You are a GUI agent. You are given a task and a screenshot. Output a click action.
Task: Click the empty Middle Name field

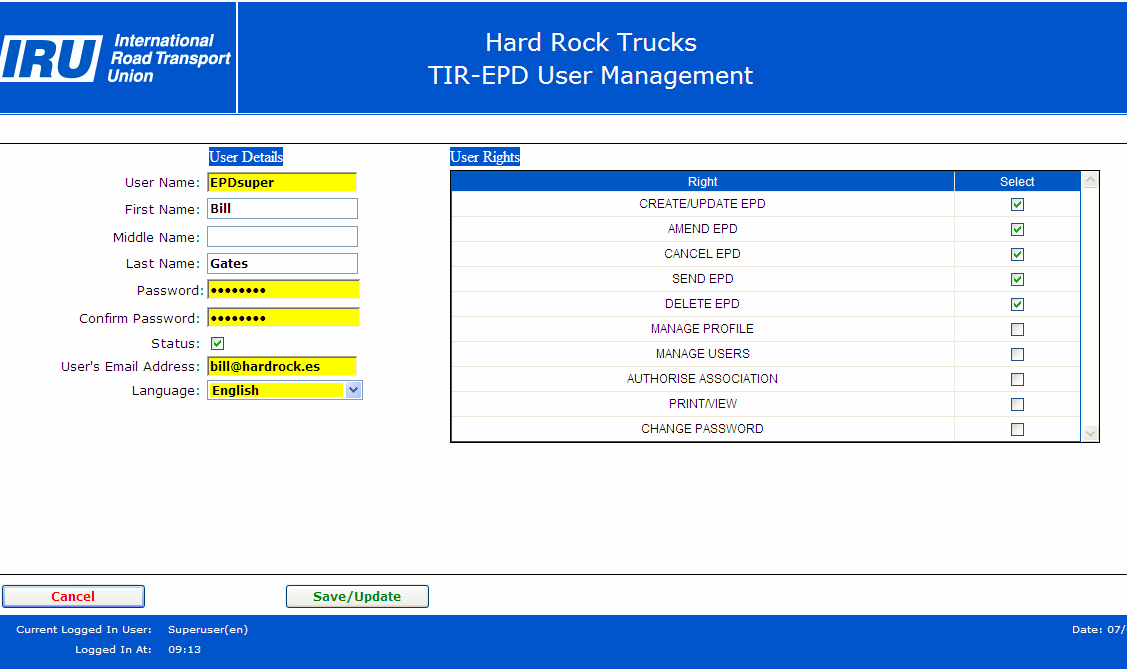pos(282,236)
